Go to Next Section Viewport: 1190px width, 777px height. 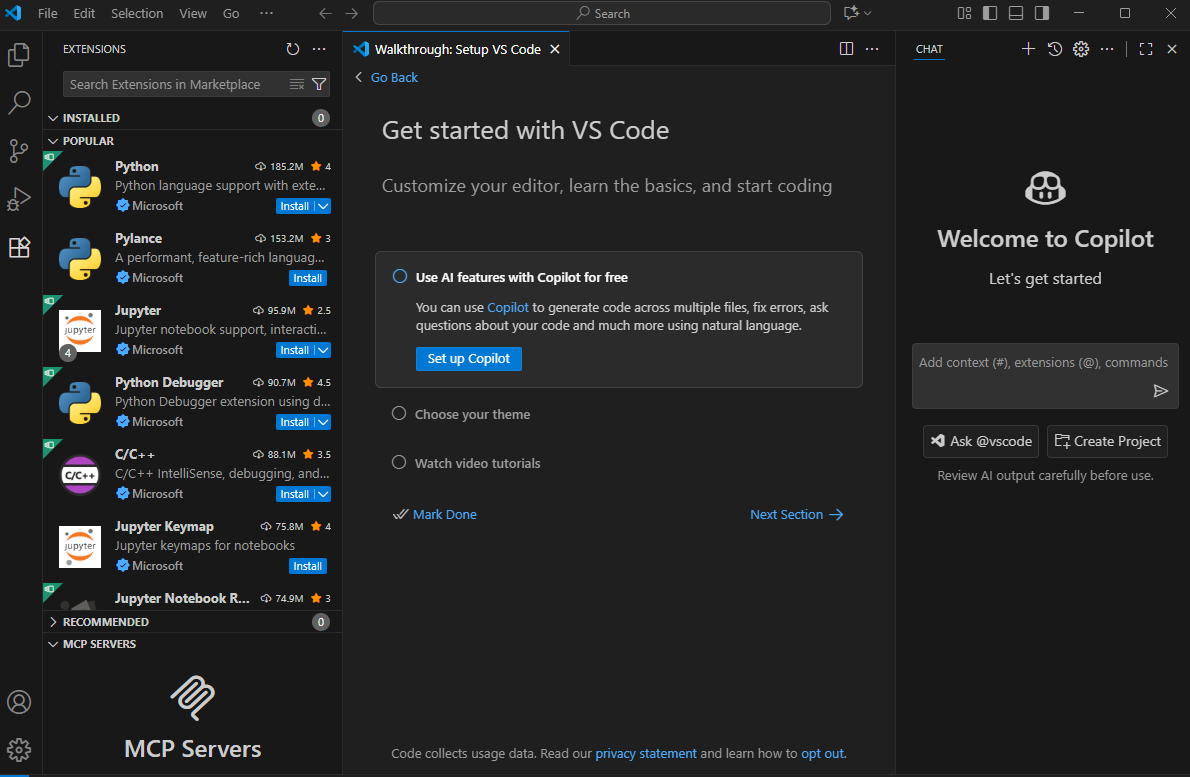point(796,514)
